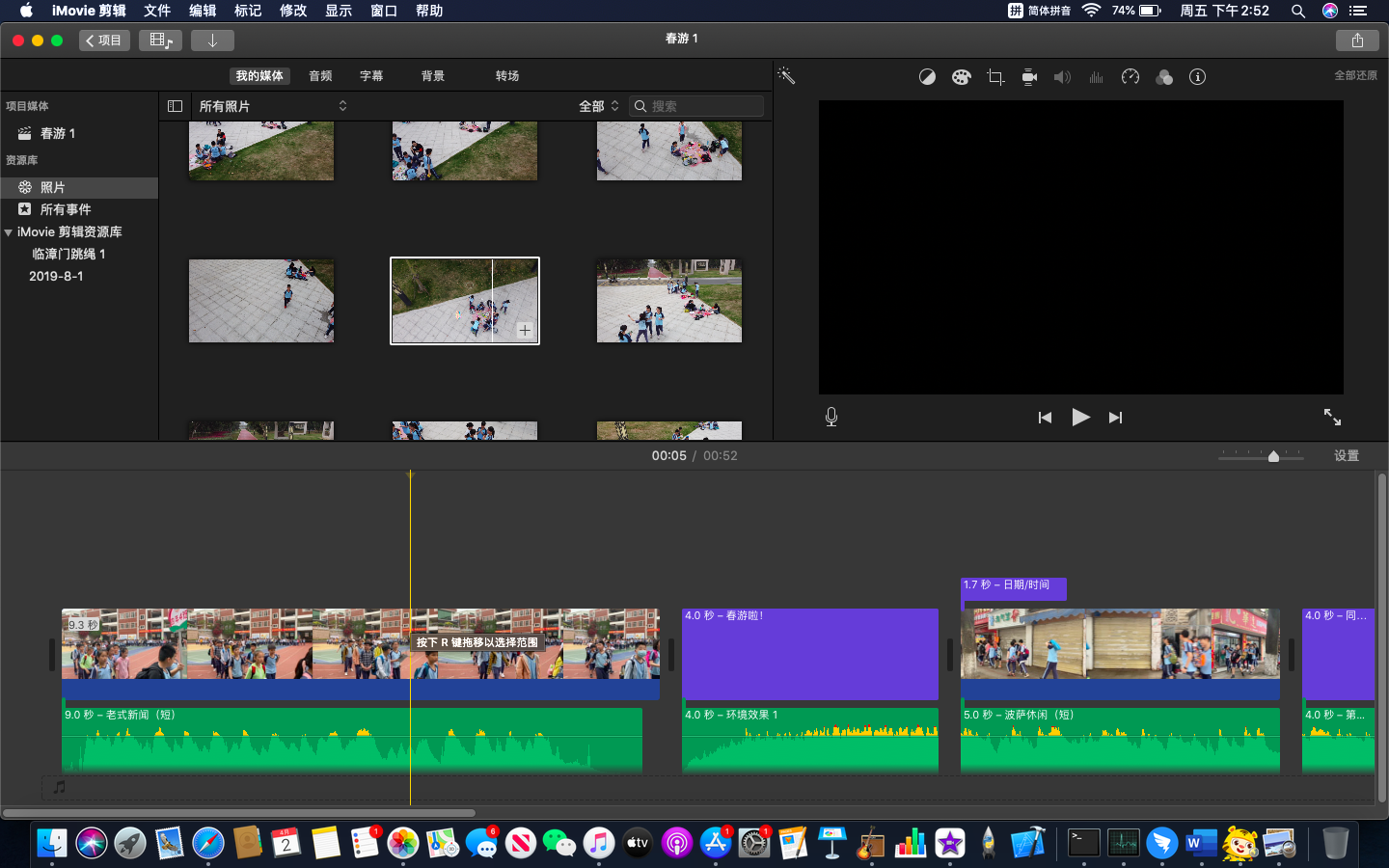Collapse the iMovie 剪辑资源库 tree
The height and width of the screenshot is (868, 1389).
(x=9, y=232)
